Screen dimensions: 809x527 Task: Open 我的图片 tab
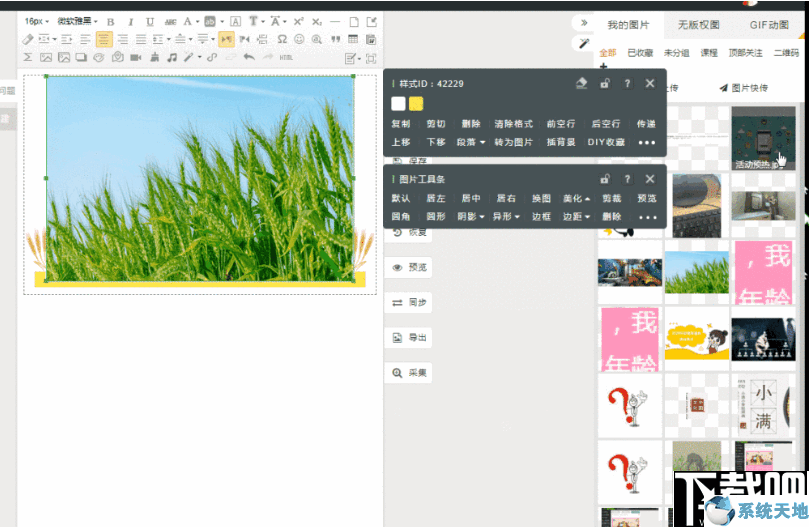click(628, 24)
